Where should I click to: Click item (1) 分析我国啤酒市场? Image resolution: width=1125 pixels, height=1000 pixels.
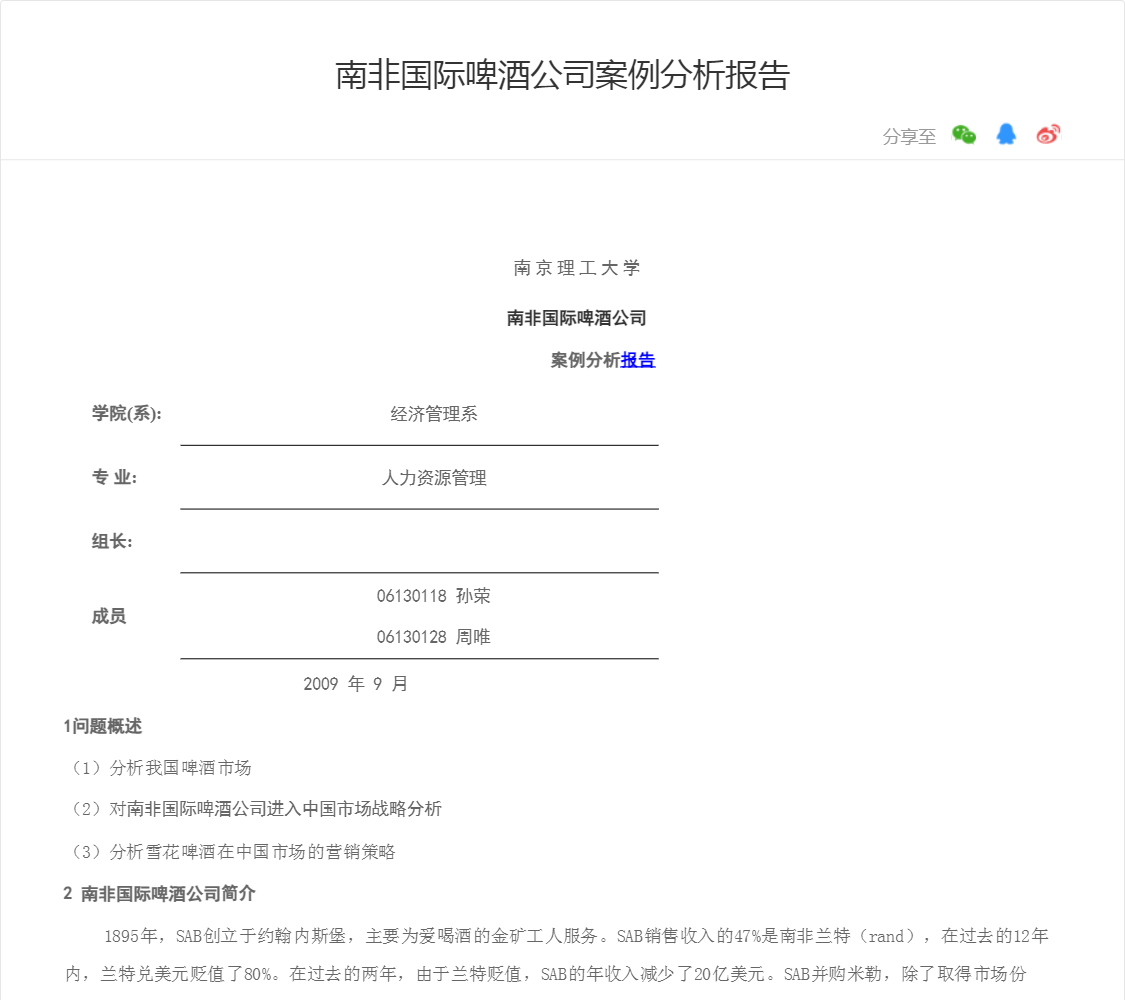coord(159,768)
